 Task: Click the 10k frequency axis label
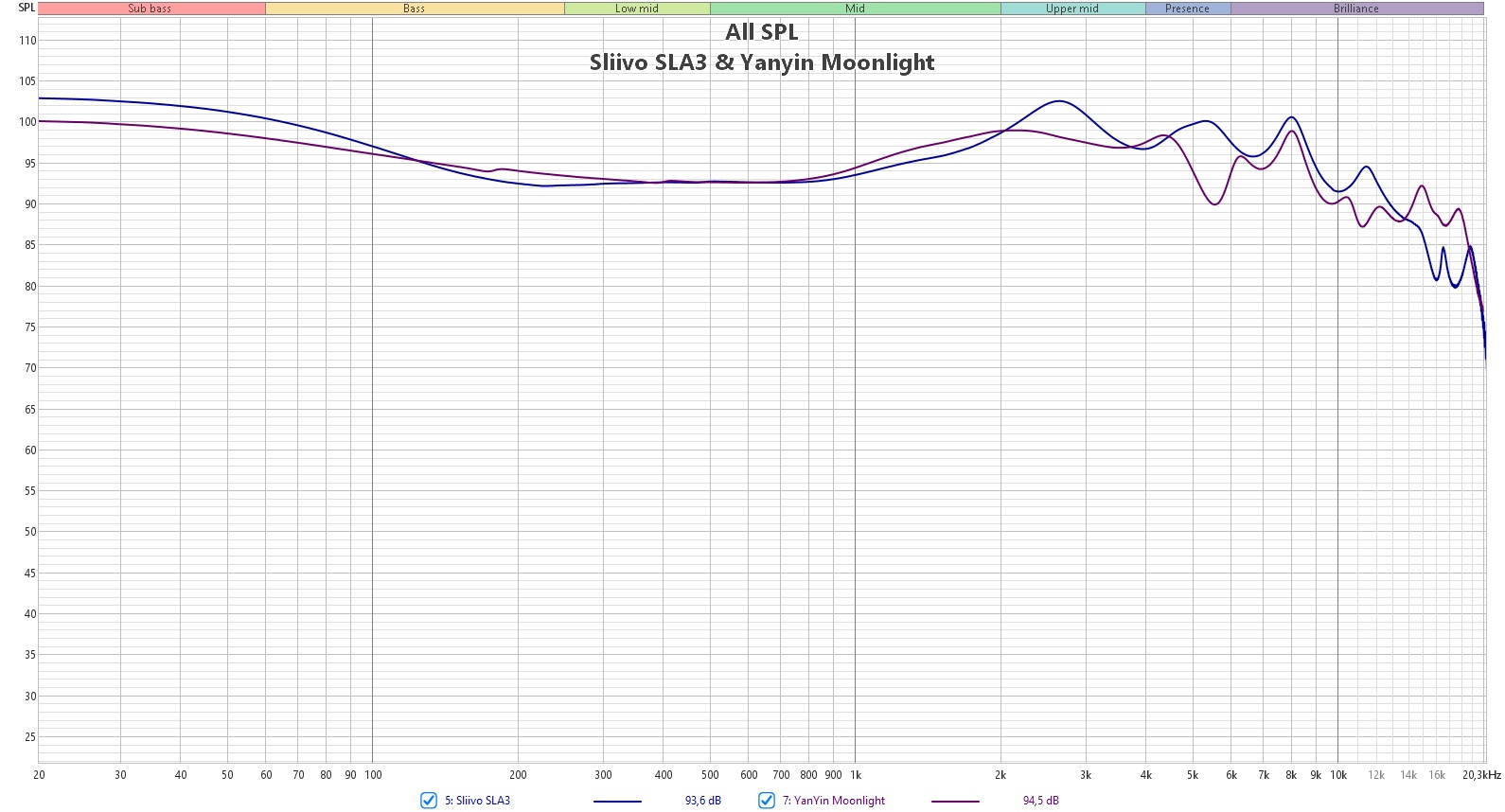click(1338, 775)
